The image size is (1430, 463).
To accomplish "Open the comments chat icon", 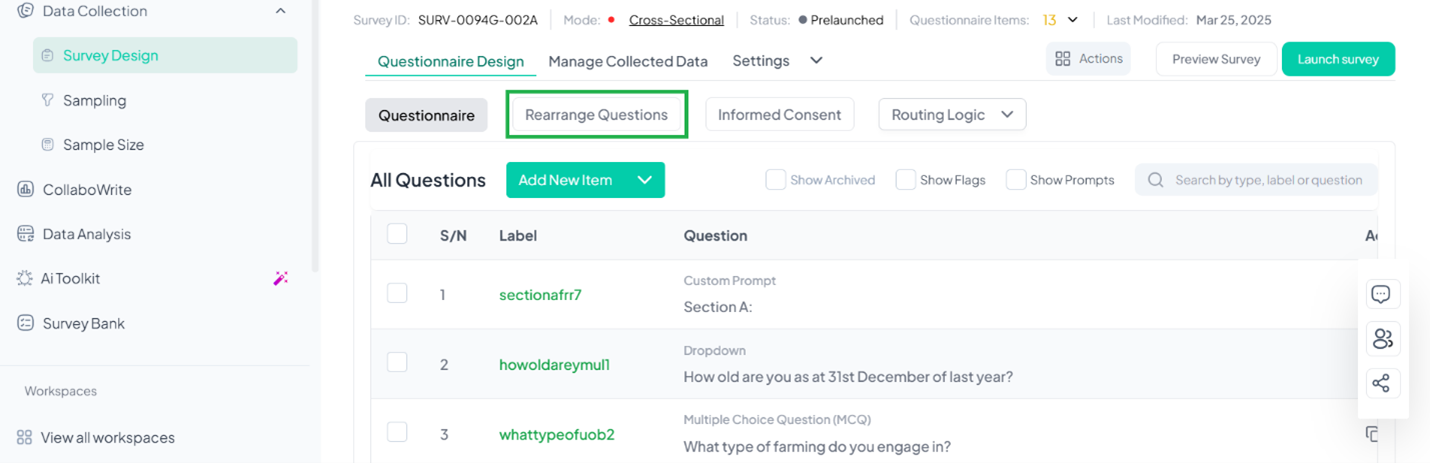I will 1381,294.
